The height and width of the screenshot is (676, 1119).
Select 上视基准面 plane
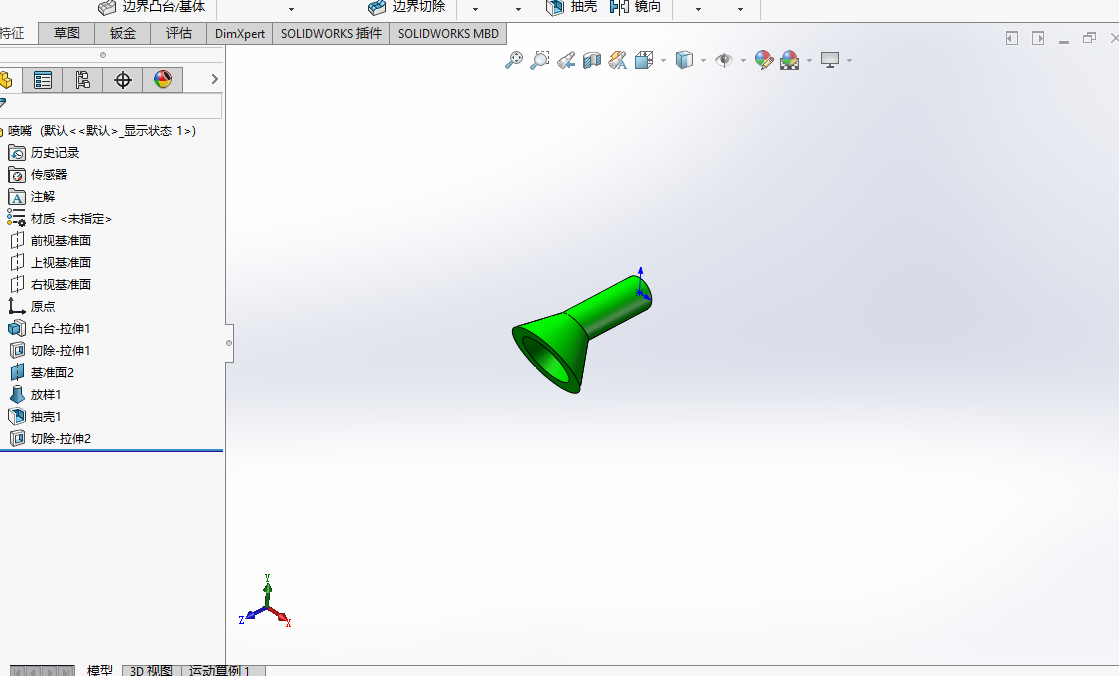click(50, 263)
